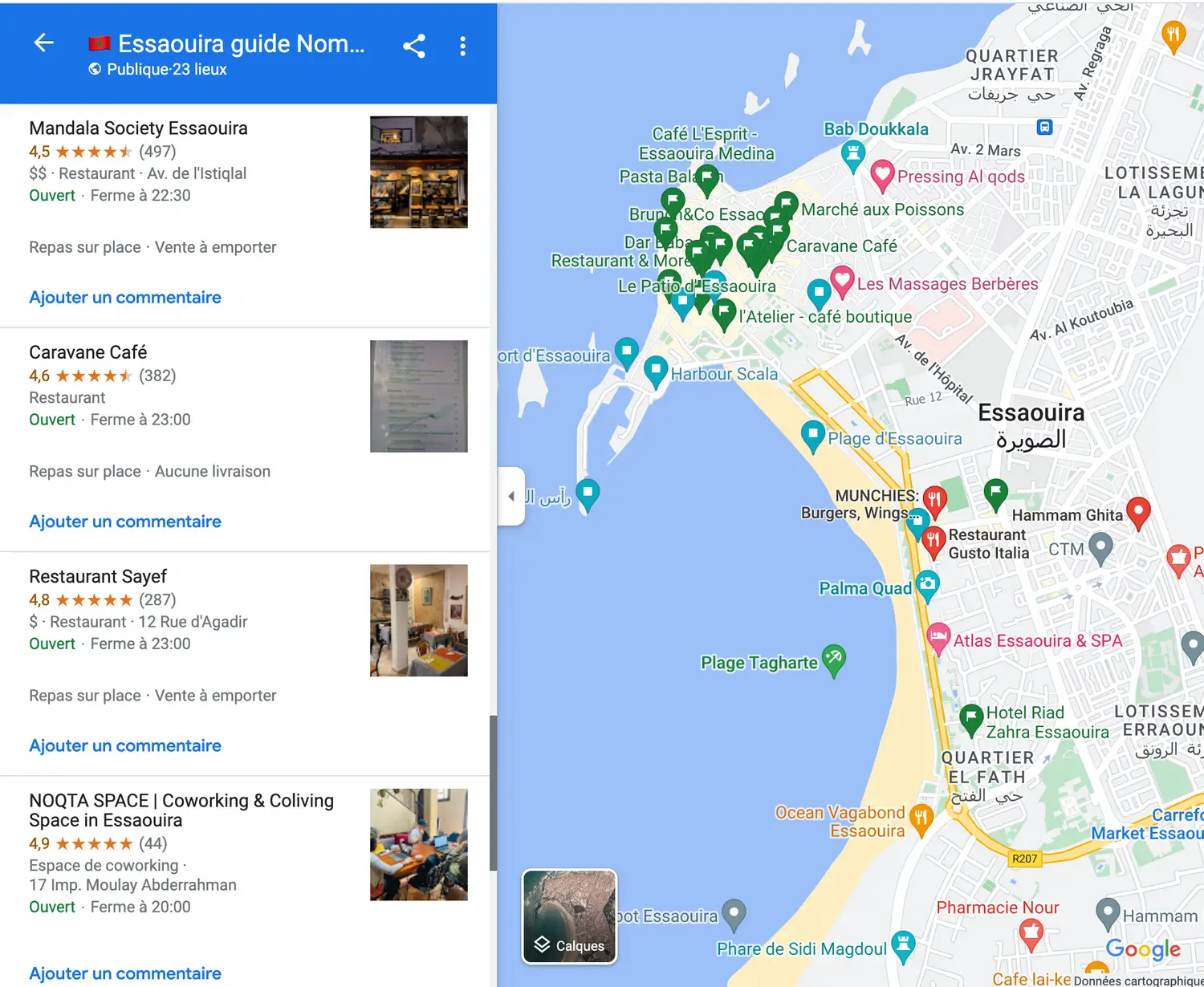Add a comment for Mandala Society
Image resolution: width=1204 pixels, height=987 pixels.
[125, 297]
